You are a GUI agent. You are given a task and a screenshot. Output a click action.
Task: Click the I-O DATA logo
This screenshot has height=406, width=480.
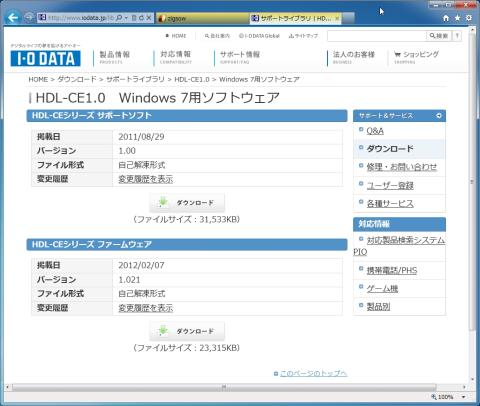(x=46, y=58)
